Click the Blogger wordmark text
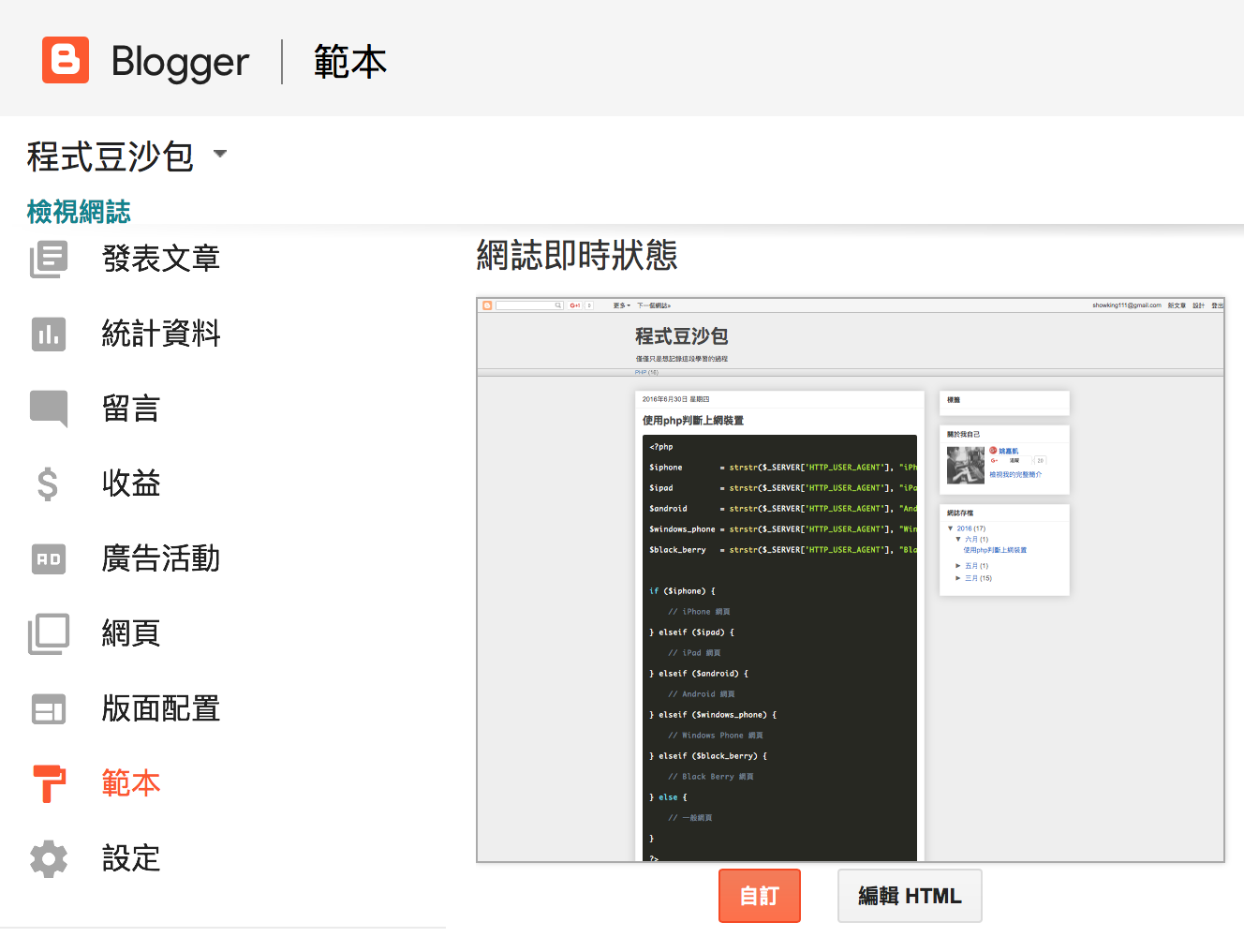Image resolution: width=1244 pixels, height=952 pixels. point(180,62)
